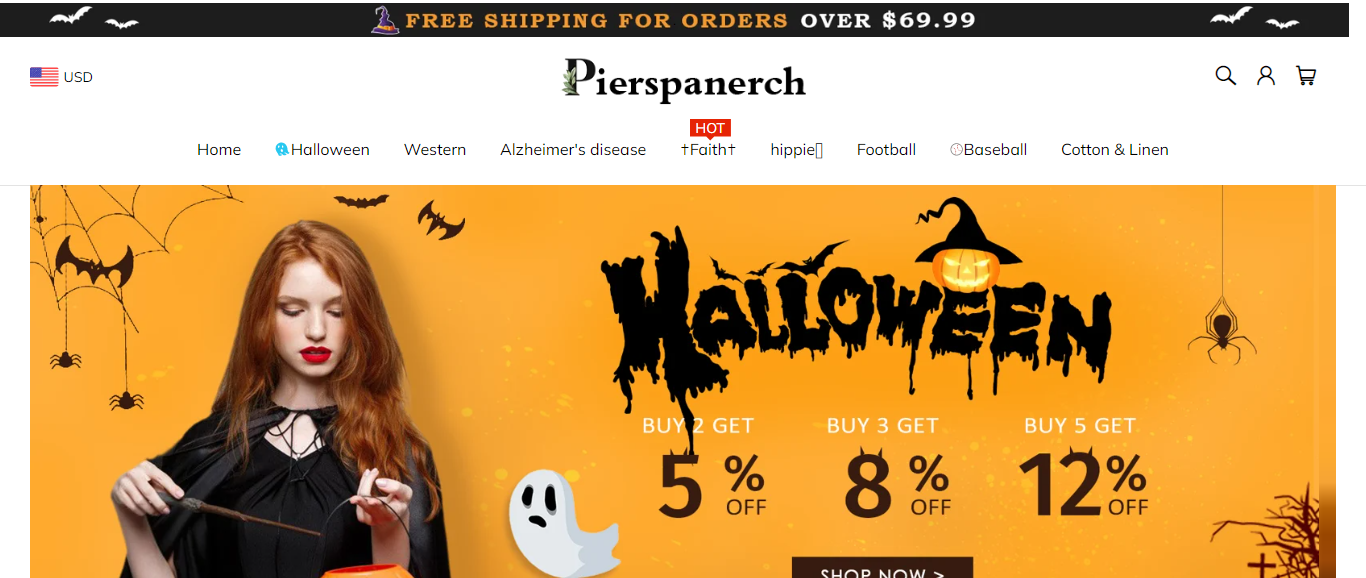
Task: Open the USD currency selector
Action: 61,77
